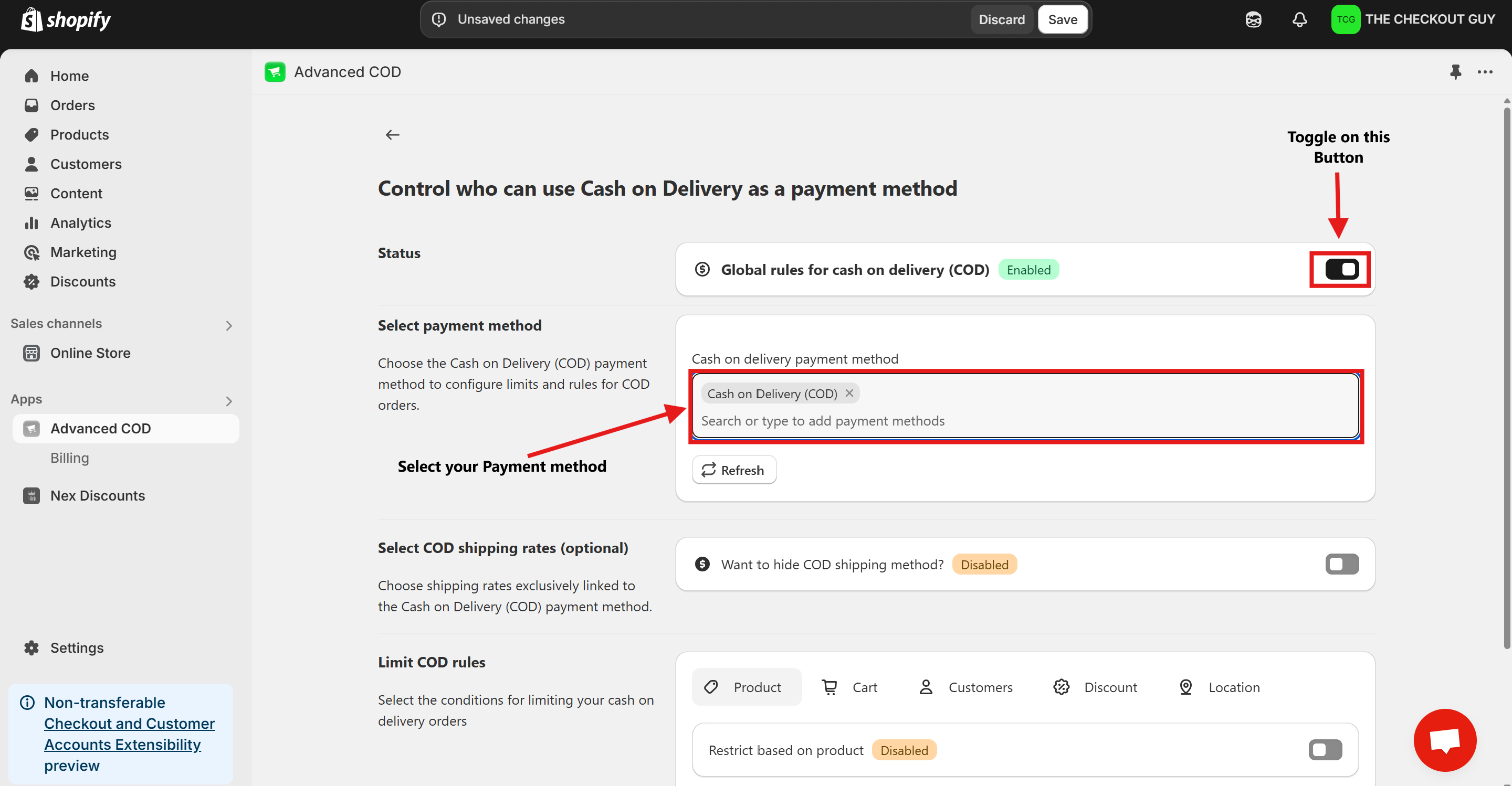The height and width of the screenshot is (786, 1512).
Task: Open the Sidekick assistant icon
Action: 1253,19
